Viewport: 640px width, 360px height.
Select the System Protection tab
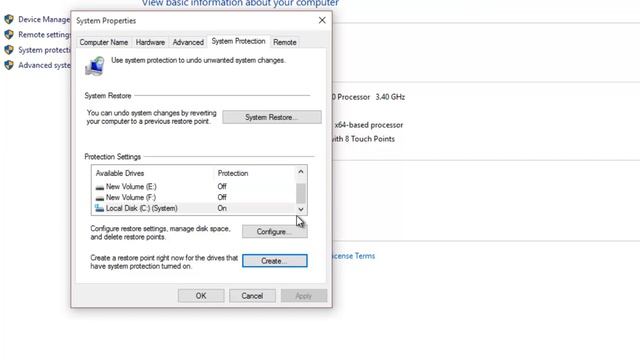coord(238,41)
